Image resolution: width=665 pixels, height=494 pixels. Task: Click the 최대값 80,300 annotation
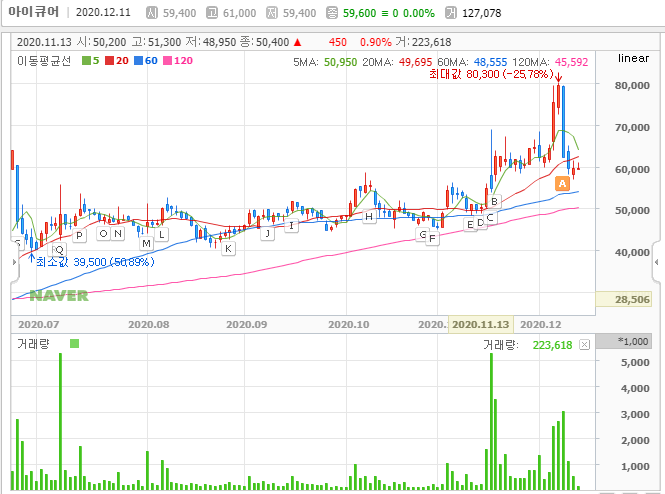(x=491, y=74)
